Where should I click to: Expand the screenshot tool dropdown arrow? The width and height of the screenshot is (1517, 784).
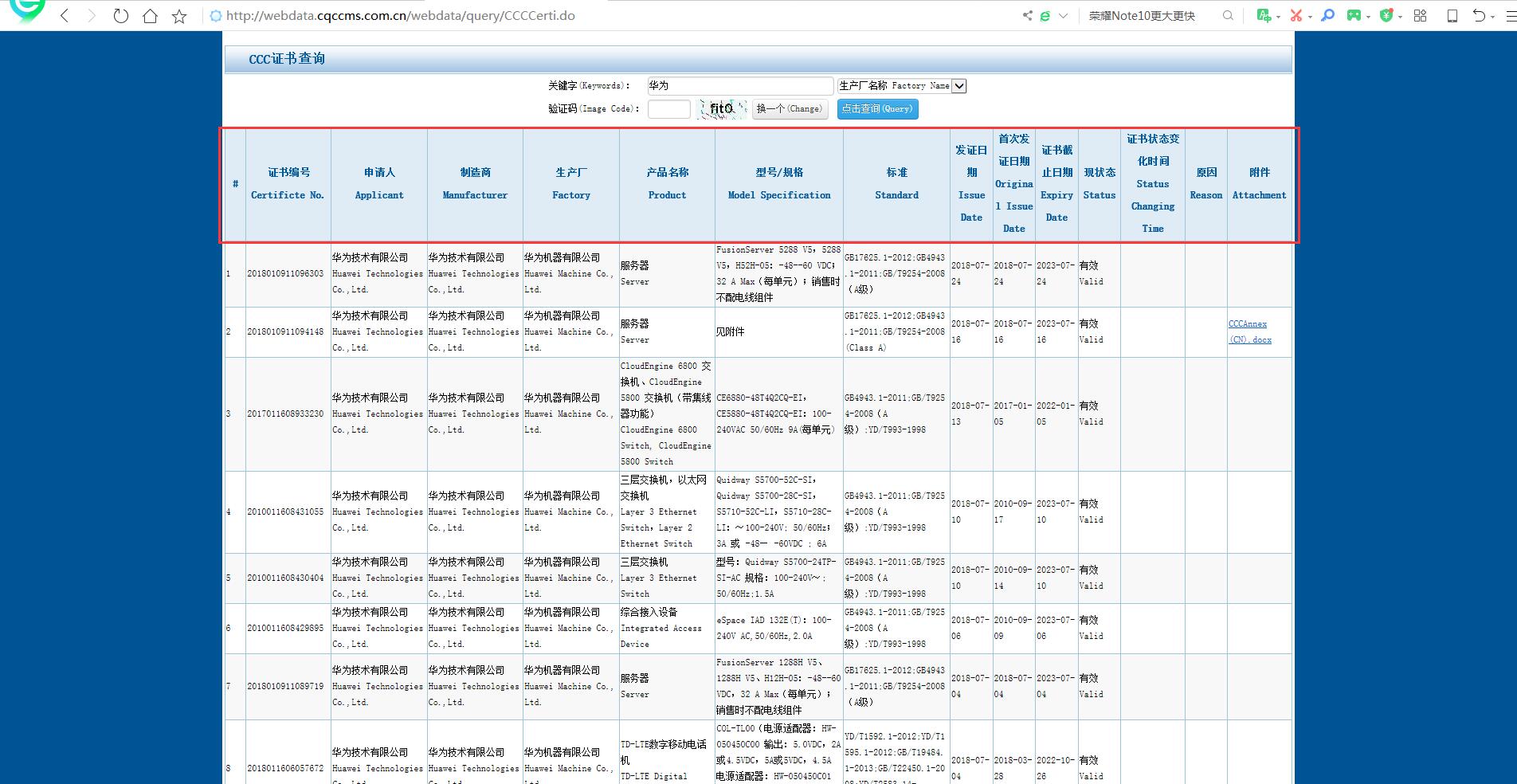[1309, 17]
